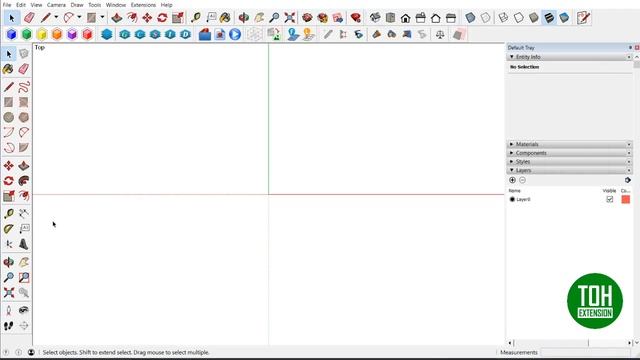The width and height of the screenshot is (640, 360).
Task: Click the Layer0 color swatch
Action: pyautogui.click(x=625, y=199)
